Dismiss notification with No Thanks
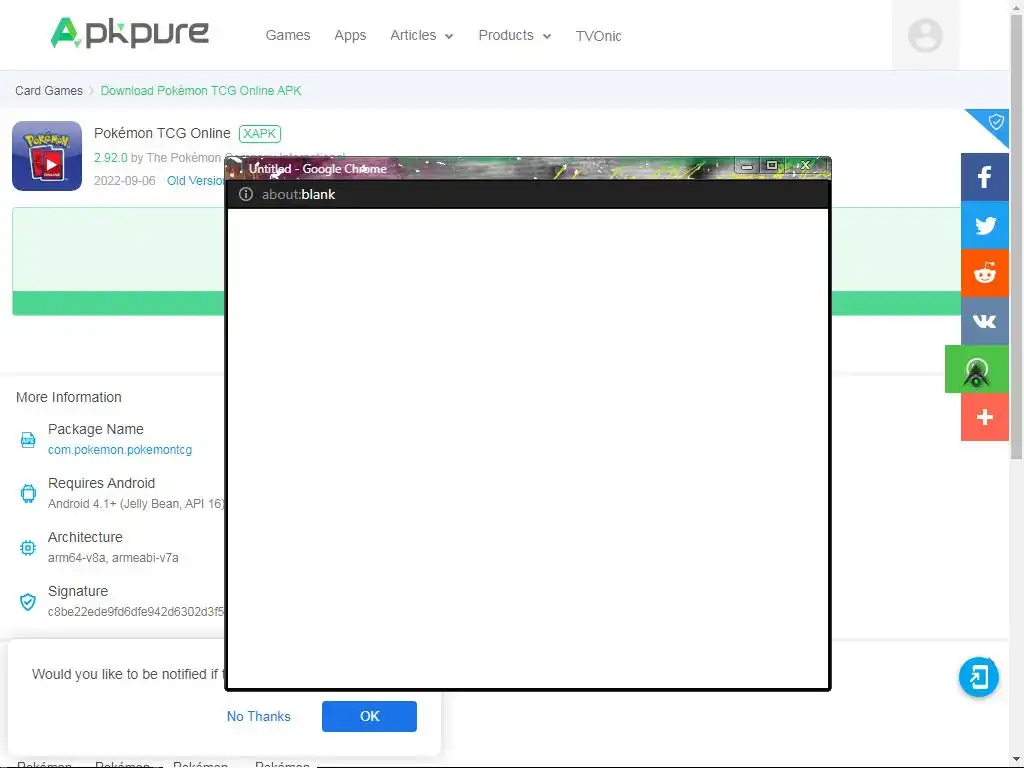This screenshot has width=1024, height=768. (259, 716)
